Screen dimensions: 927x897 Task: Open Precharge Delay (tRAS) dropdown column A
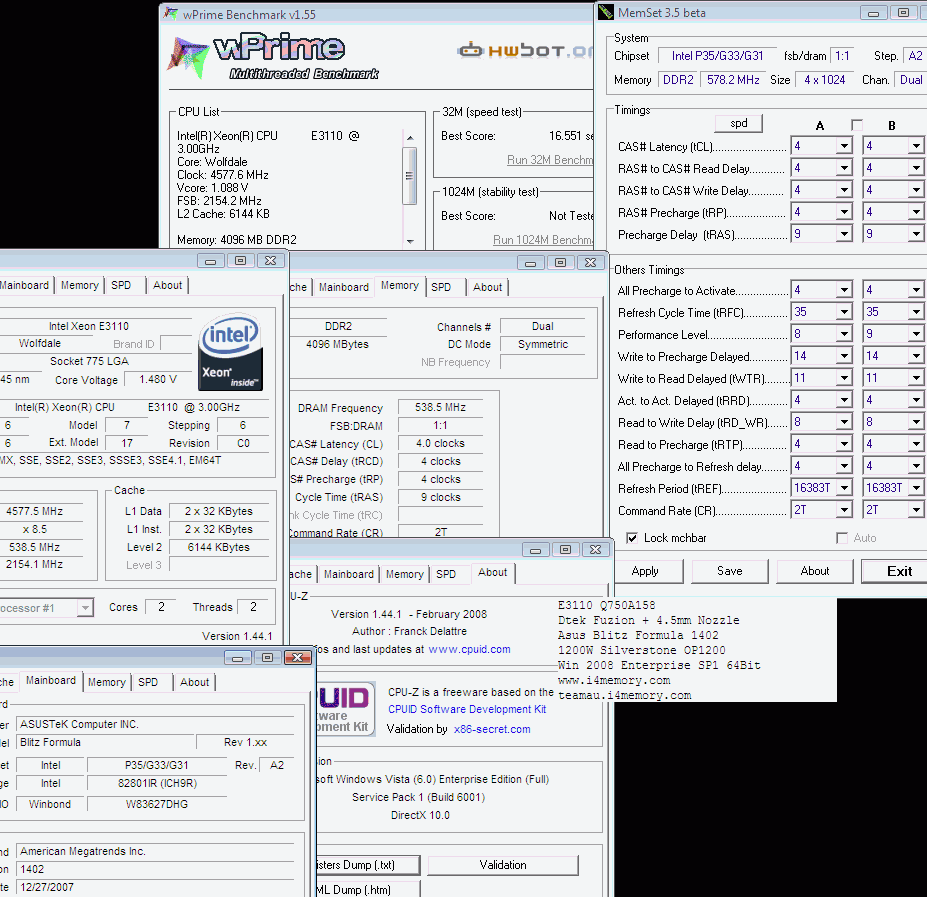pos(844,234)
